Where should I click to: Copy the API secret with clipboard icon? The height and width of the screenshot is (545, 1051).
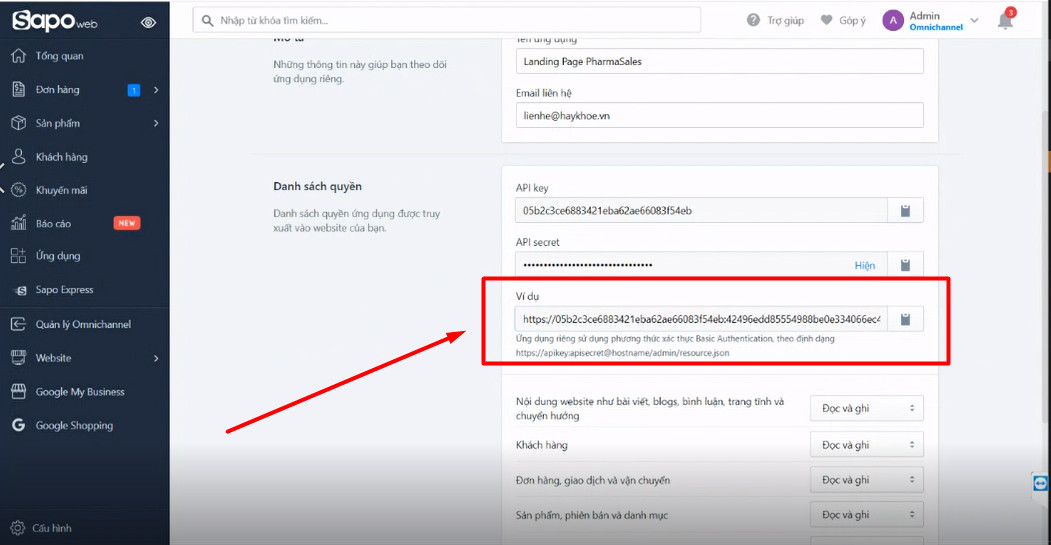click(x=905, y=265)
